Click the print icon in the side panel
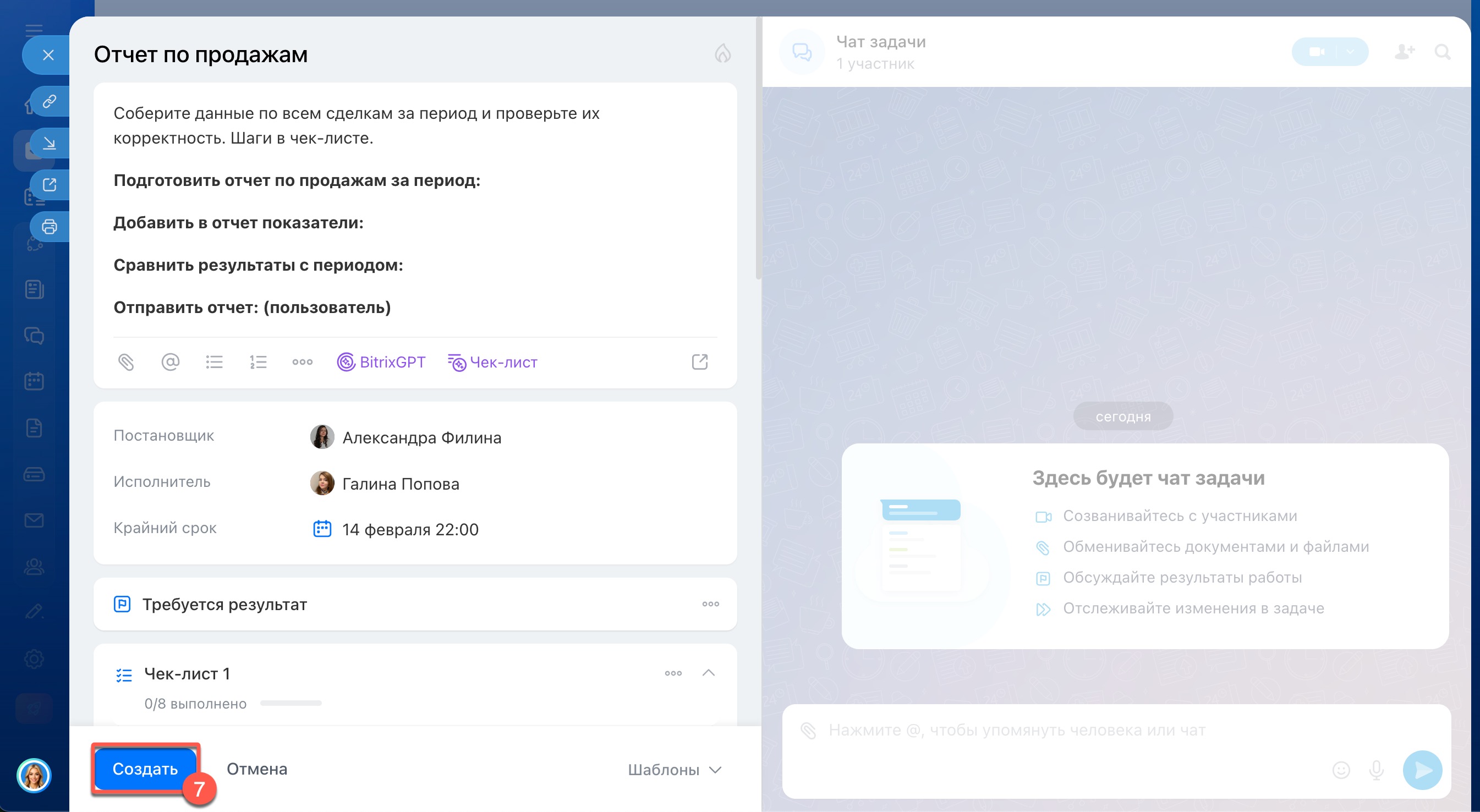 coord(50,227)
